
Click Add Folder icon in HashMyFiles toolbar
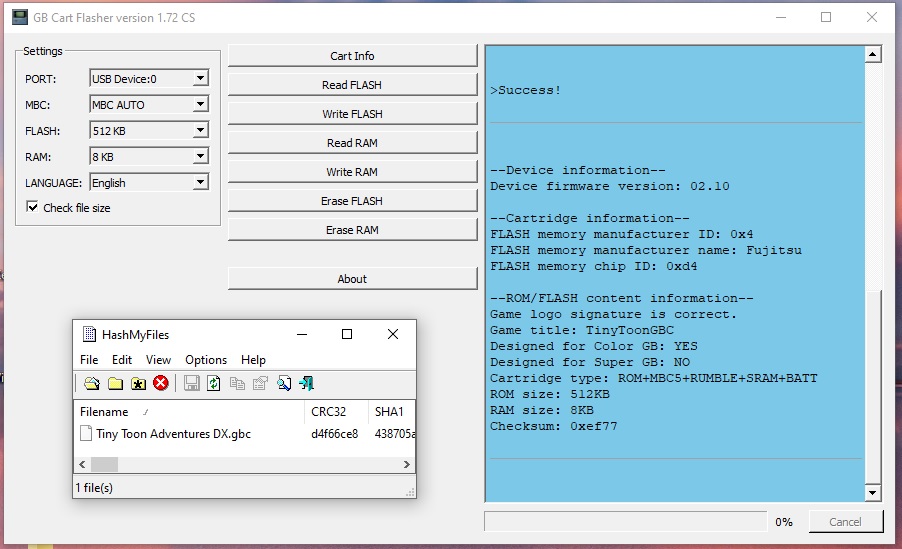116,383
